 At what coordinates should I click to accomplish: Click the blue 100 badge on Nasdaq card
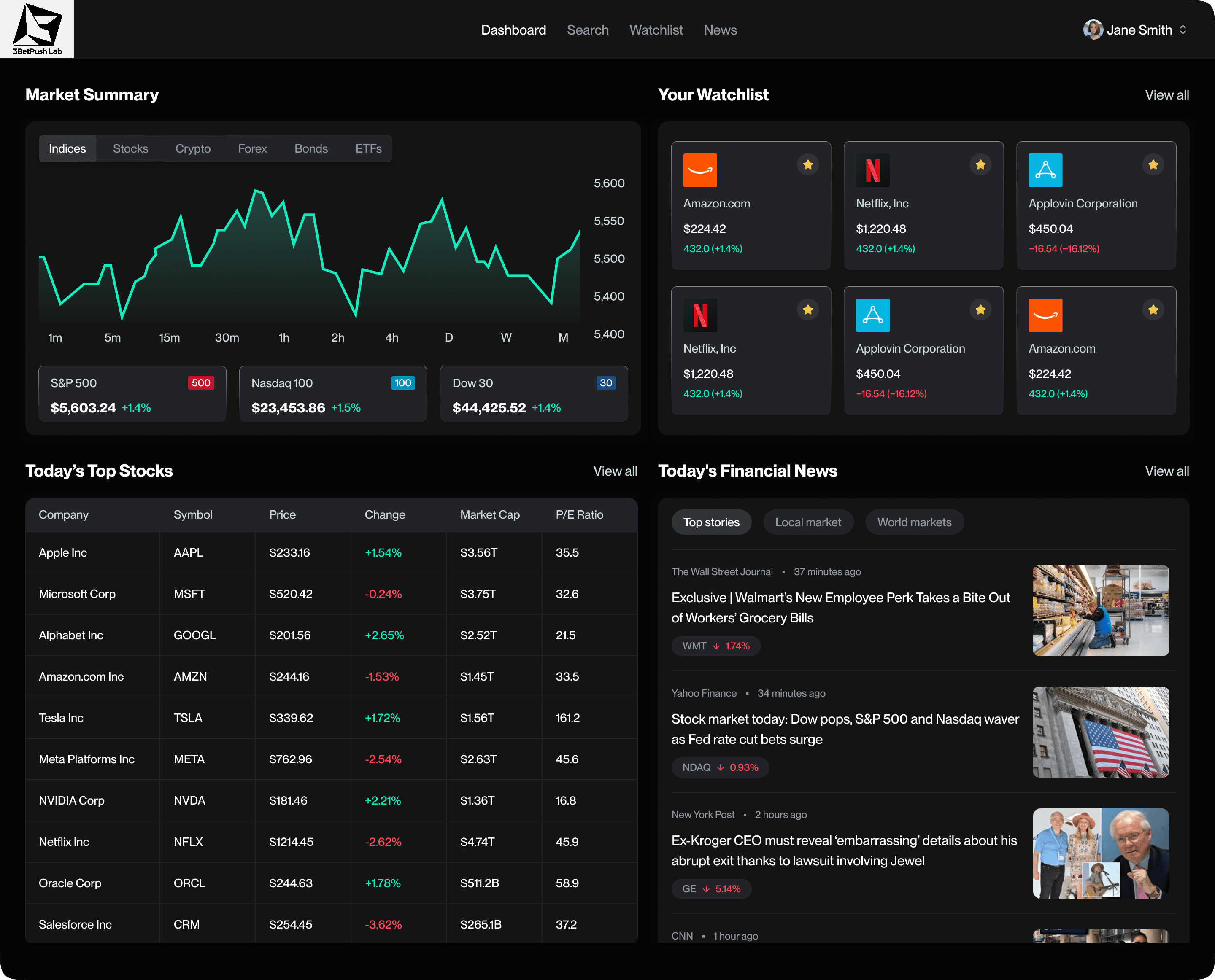pos(403,383)
